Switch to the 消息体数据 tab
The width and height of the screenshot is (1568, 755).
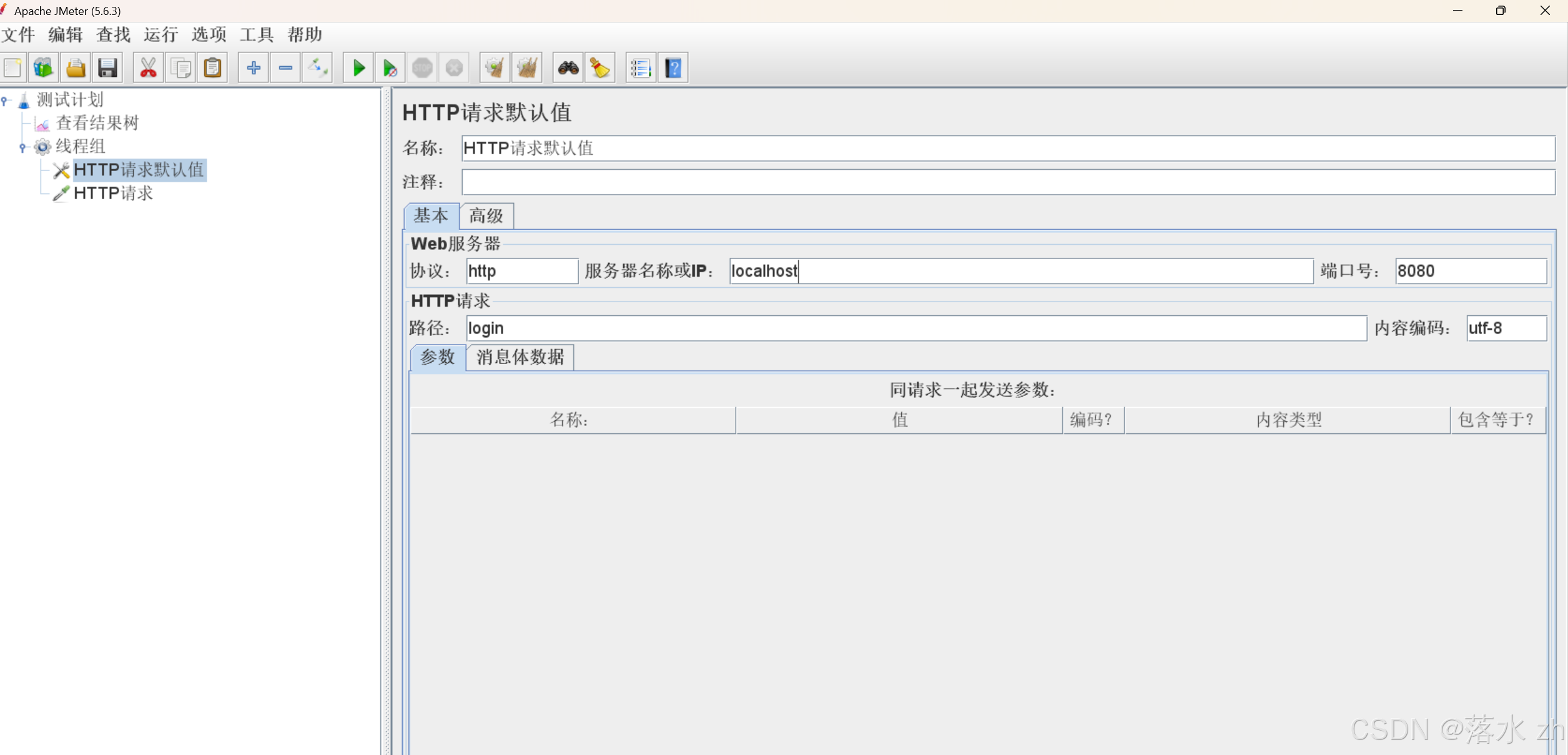[x=520, y=357]
